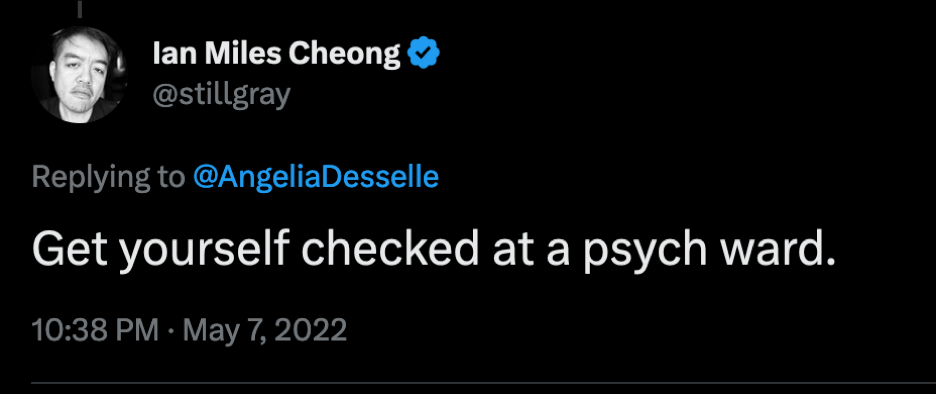Click 'PM' in the tweet timestamp
Viewport: 936px width, 394px height.
(x=137, y=330)
